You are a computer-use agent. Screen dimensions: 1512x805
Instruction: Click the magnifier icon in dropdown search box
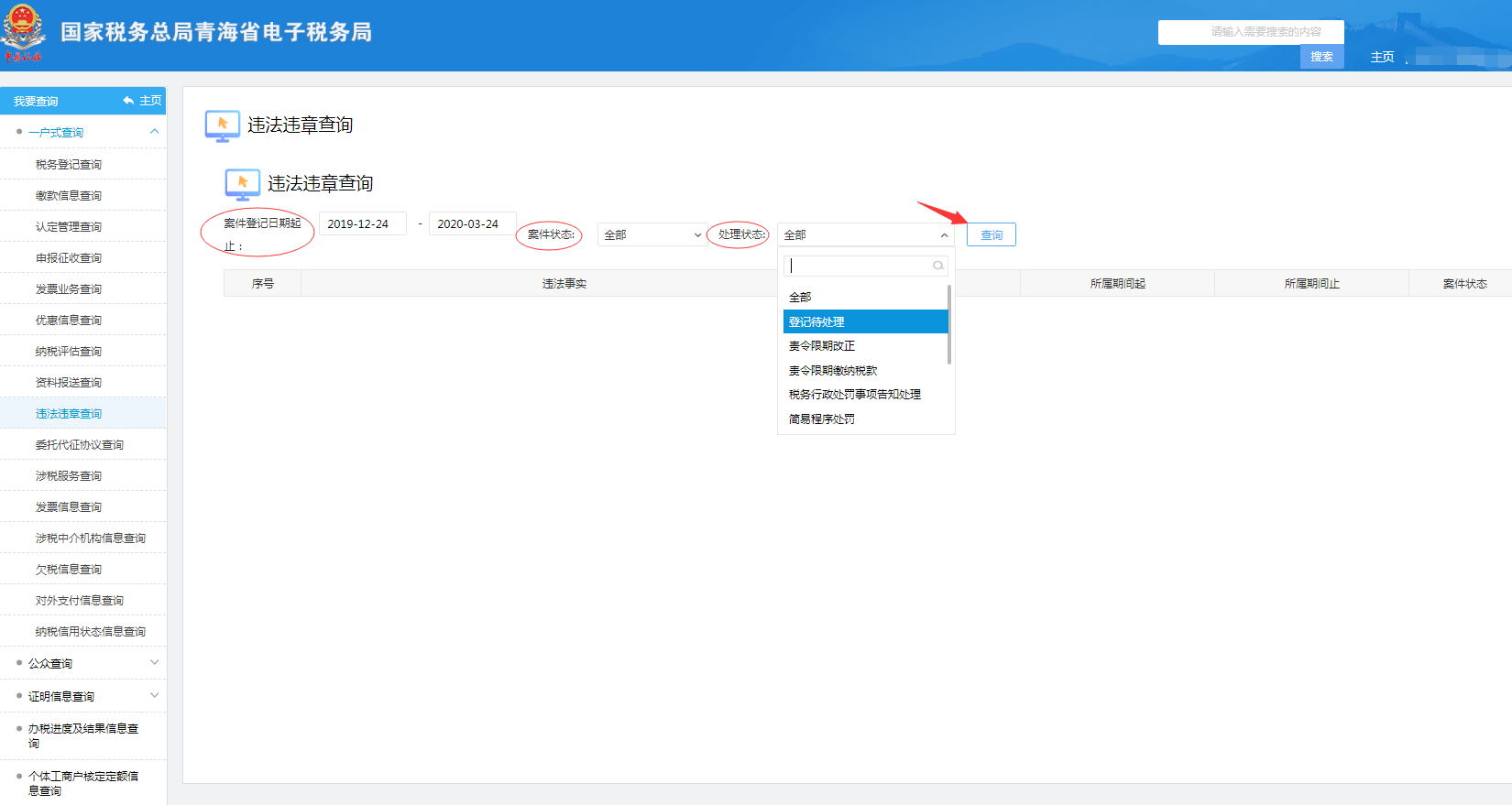click(x=937, y=266)
